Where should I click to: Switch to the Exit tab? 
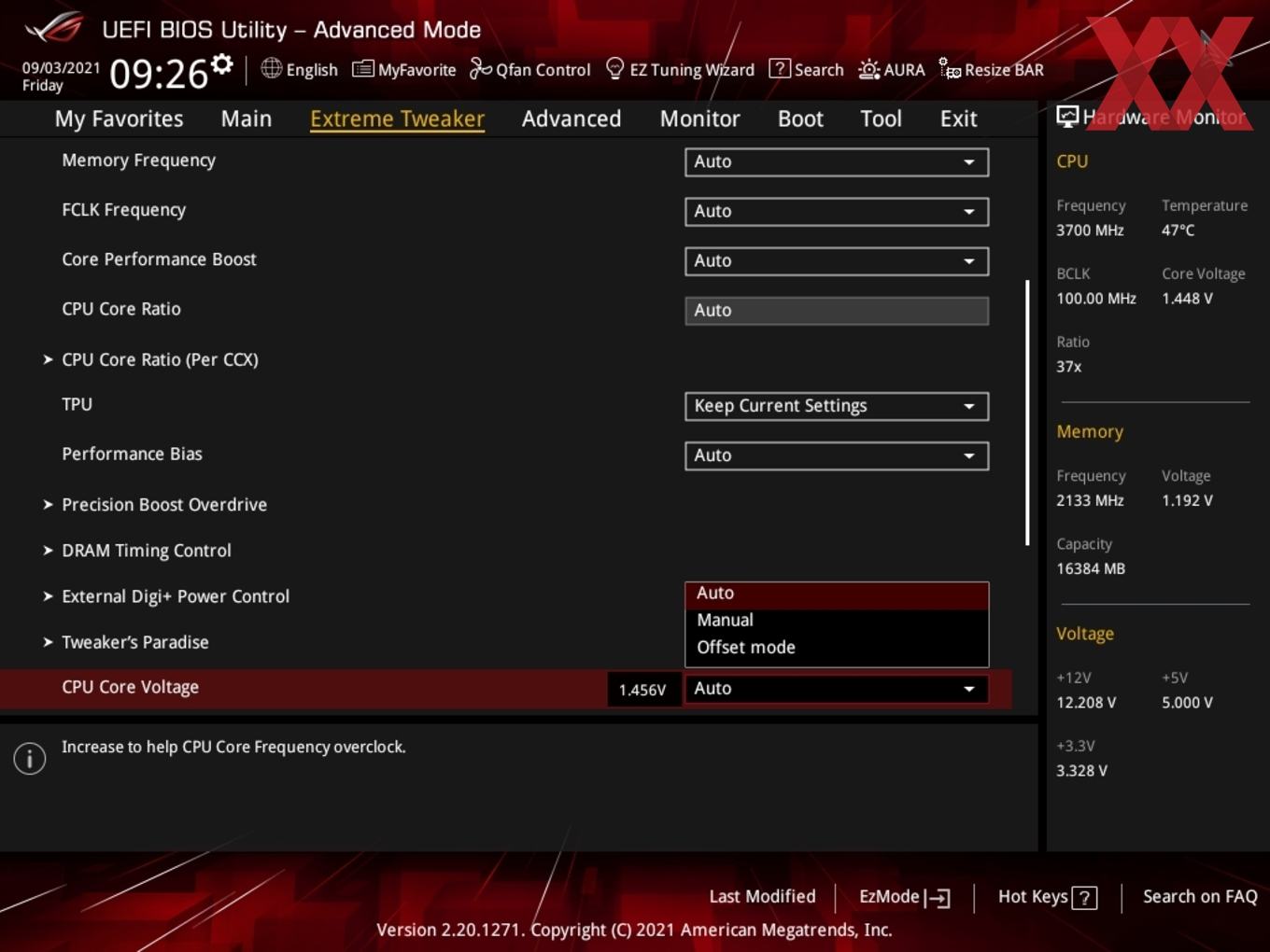[958, 119]
